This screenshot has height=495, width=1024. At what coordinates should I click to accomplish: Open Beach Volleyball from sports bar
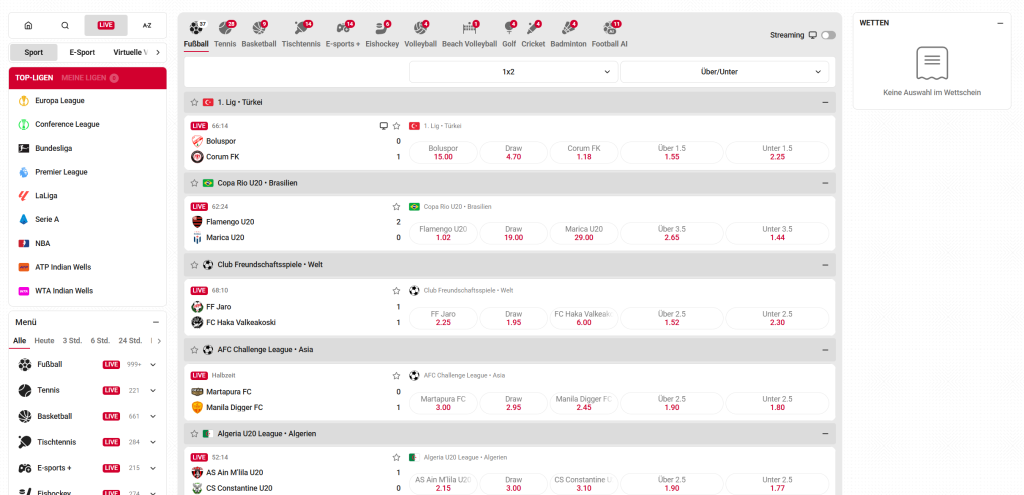(x=469, y=32)
